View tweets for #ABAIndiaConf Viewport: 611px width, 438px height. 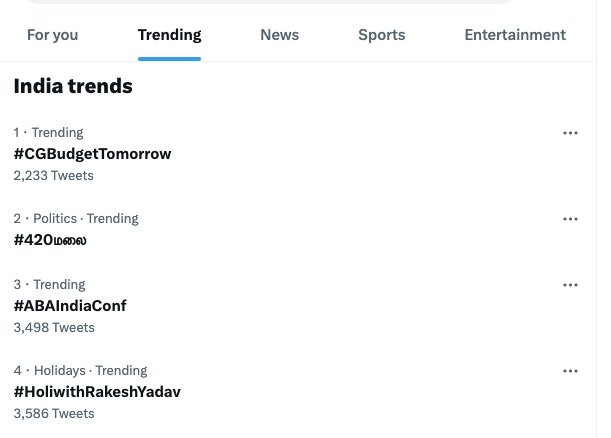pos(70,306)
